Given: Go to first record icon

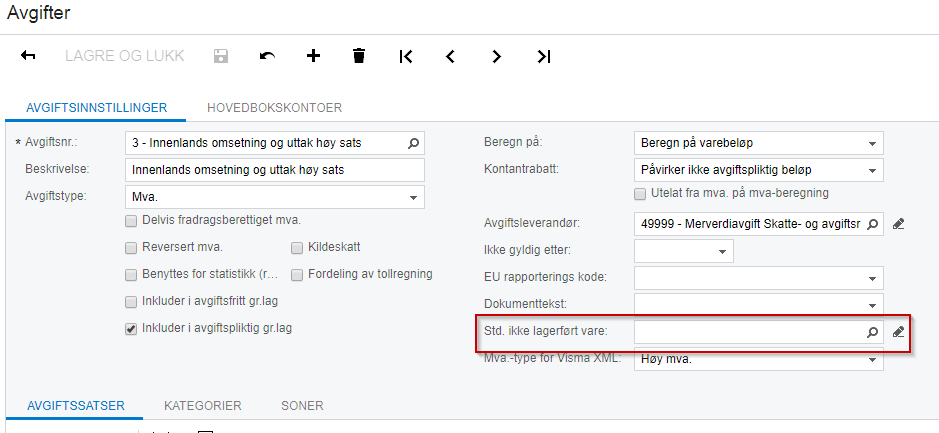Looking at the screenshot, I should click(405, 56).
